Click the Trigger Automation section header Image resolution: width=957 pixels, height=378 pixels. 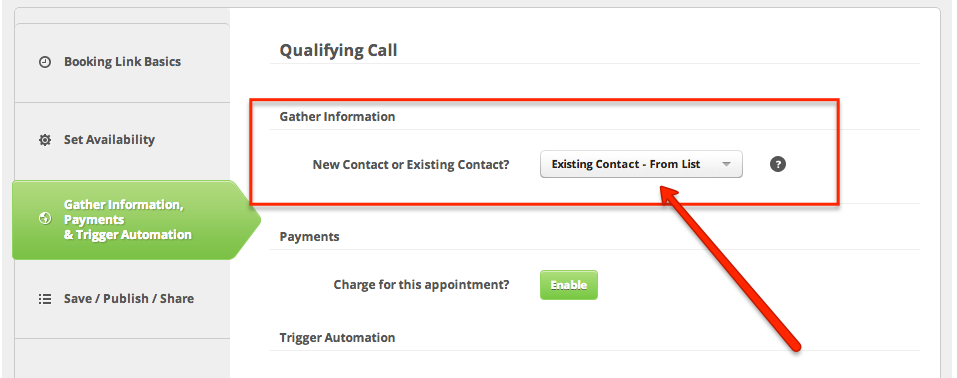point(337,338)
